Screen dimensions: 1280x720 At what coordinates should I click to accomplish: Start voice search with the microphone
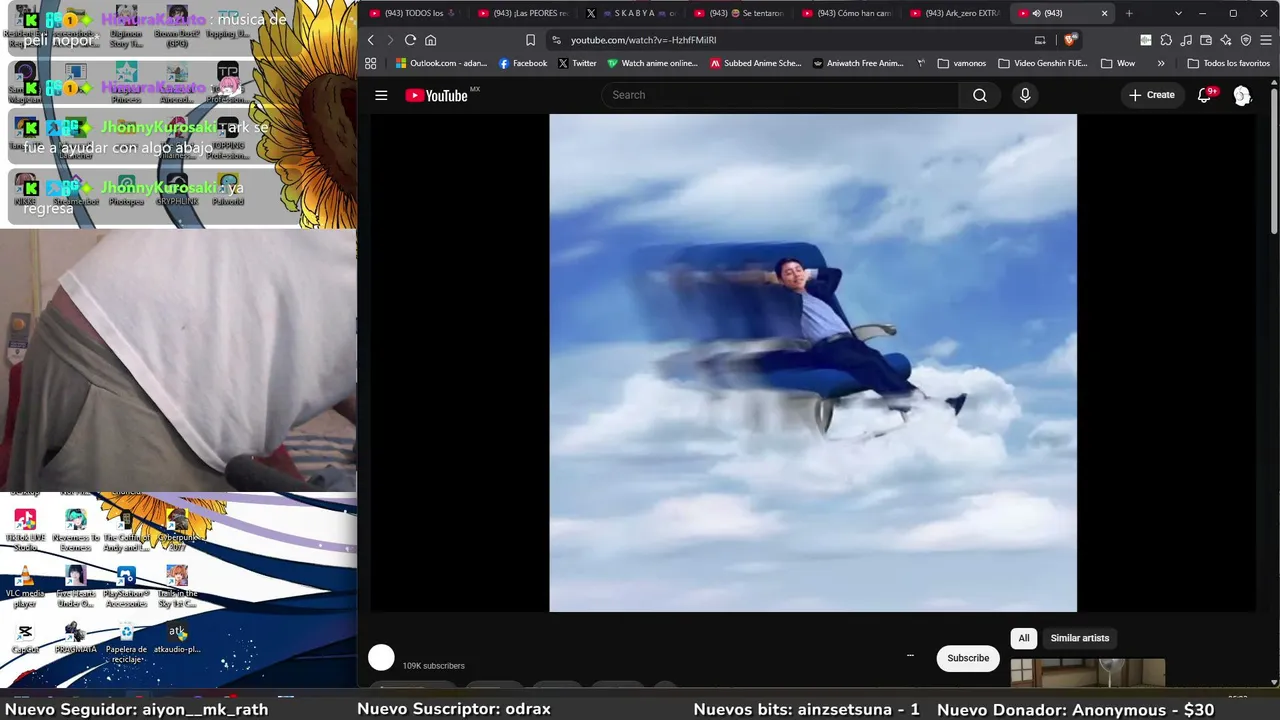coord(1025,95)
